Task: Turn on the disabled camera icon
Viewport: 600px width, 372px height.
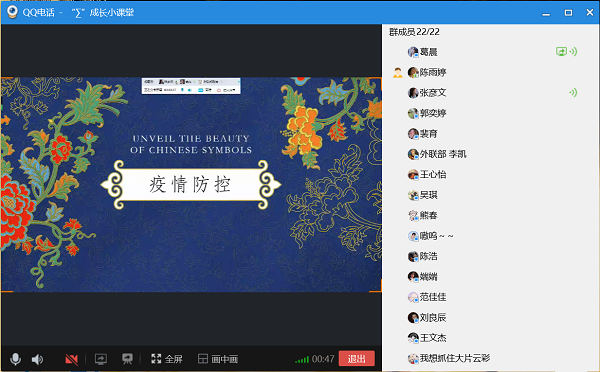Action: [72, 359]
